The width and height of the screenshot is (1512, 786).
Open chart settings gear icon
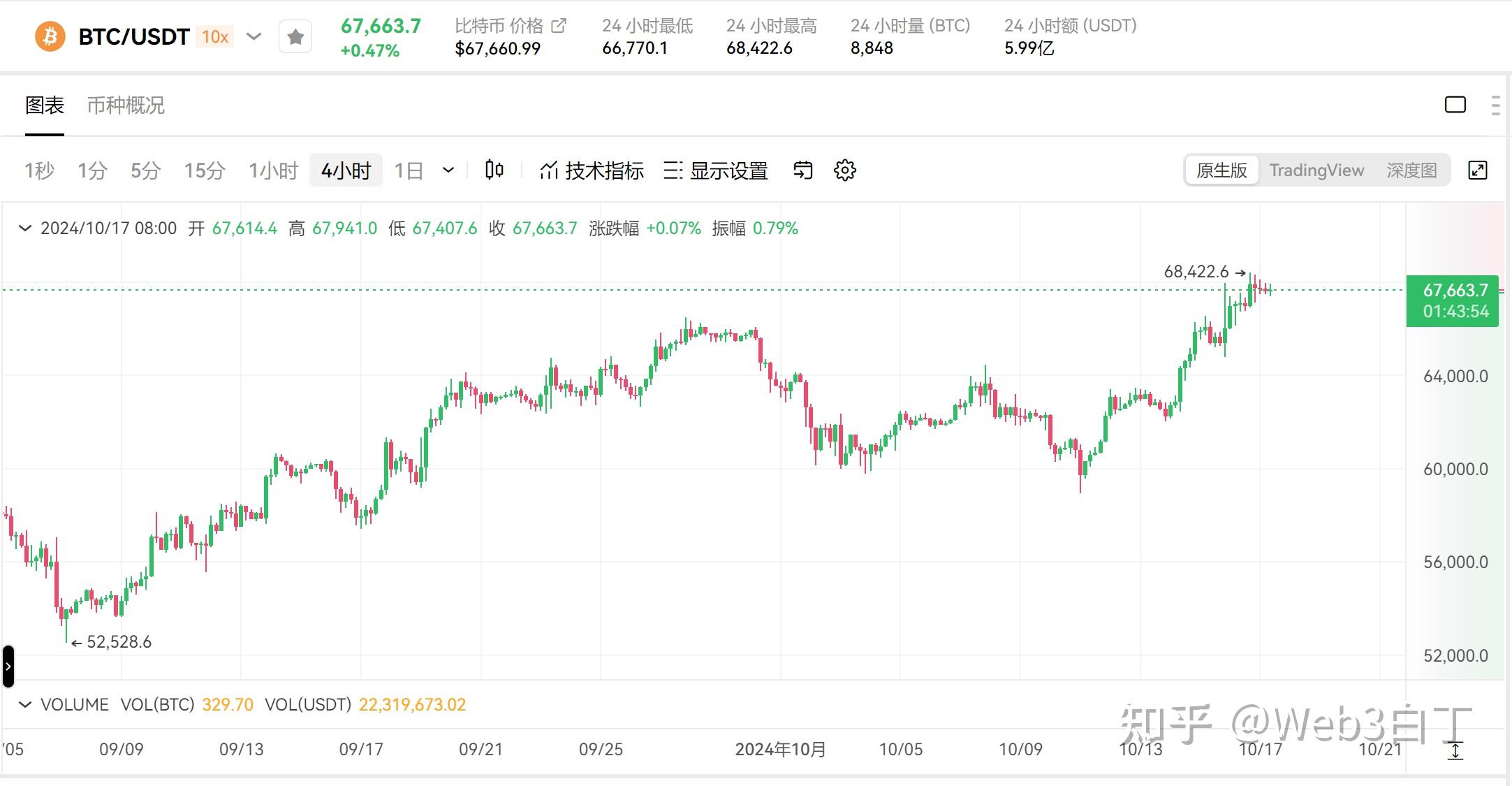[845, 170]
